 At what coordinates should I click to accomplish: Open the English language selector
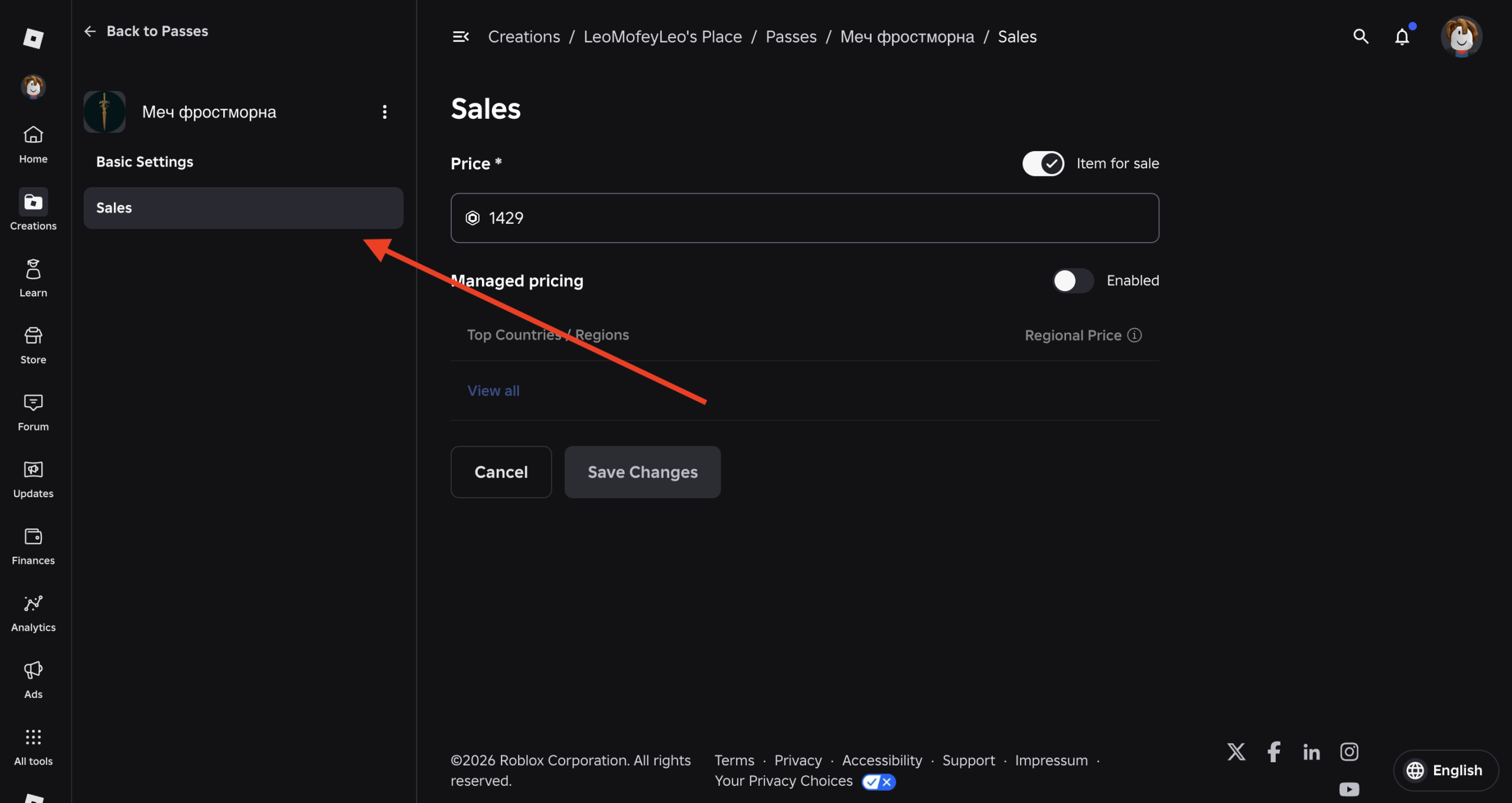tap(1446, 771)
